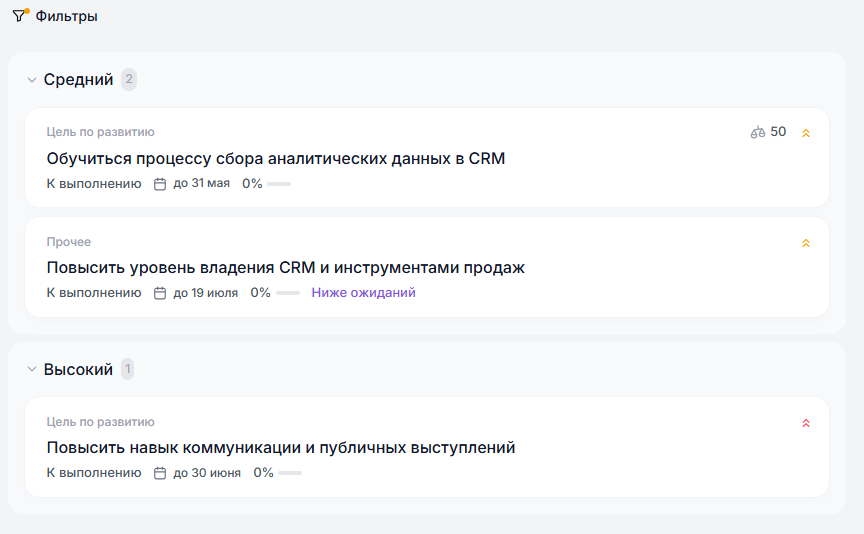
Task: Open goal Повысить уровень владения CRM
Action: (x=285, y=268)
